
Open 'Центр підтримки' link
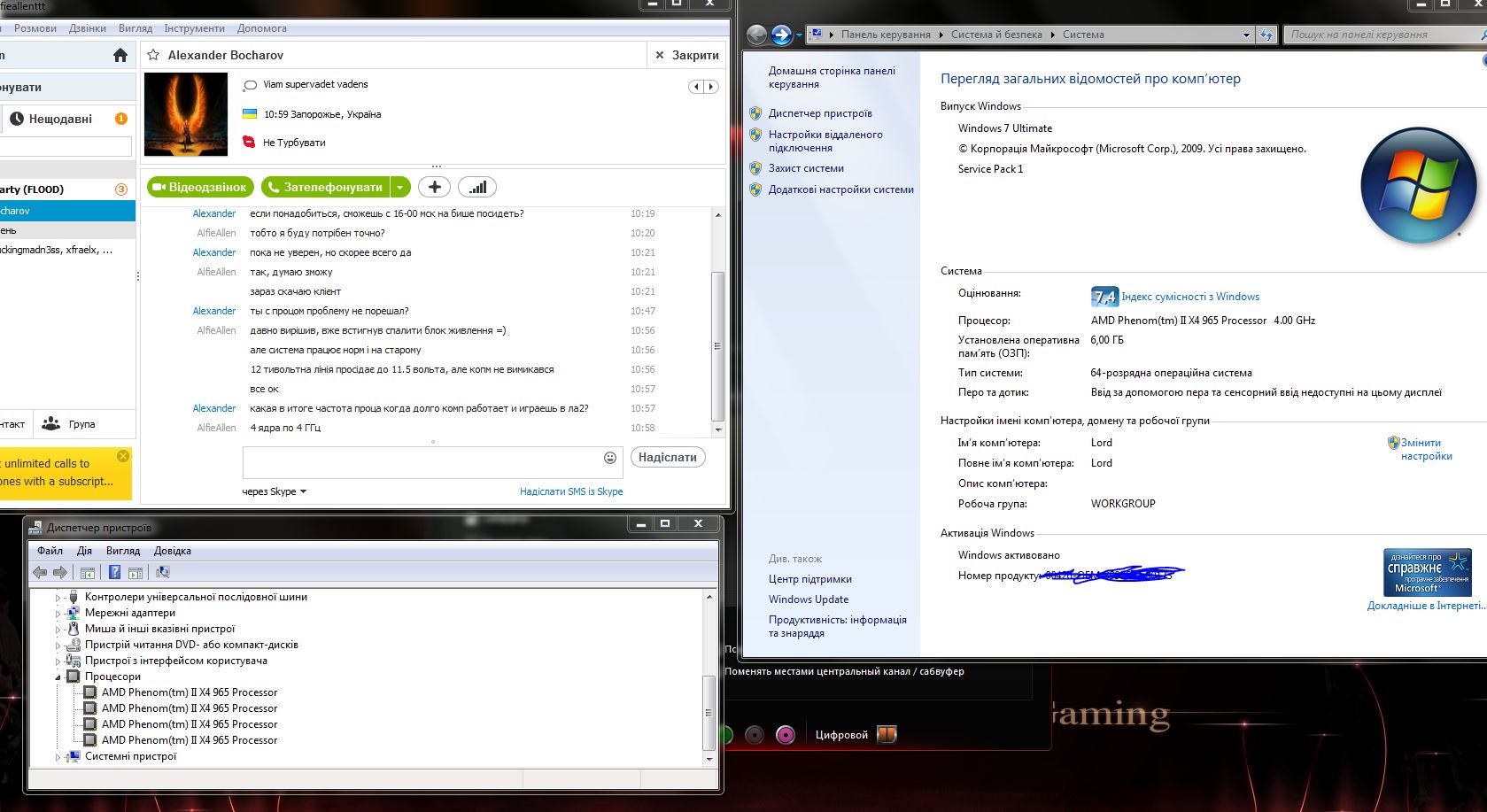[810, 579]
